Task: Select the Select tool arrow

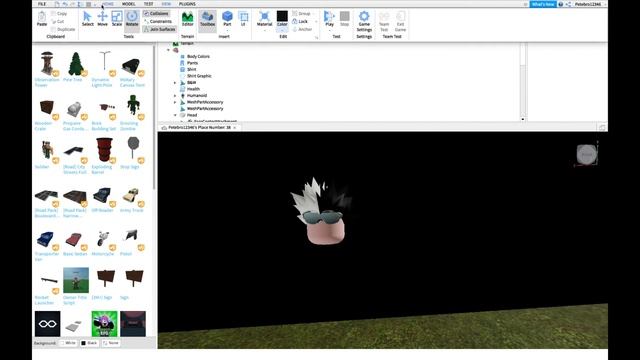Action: click(x=87, y=19)
